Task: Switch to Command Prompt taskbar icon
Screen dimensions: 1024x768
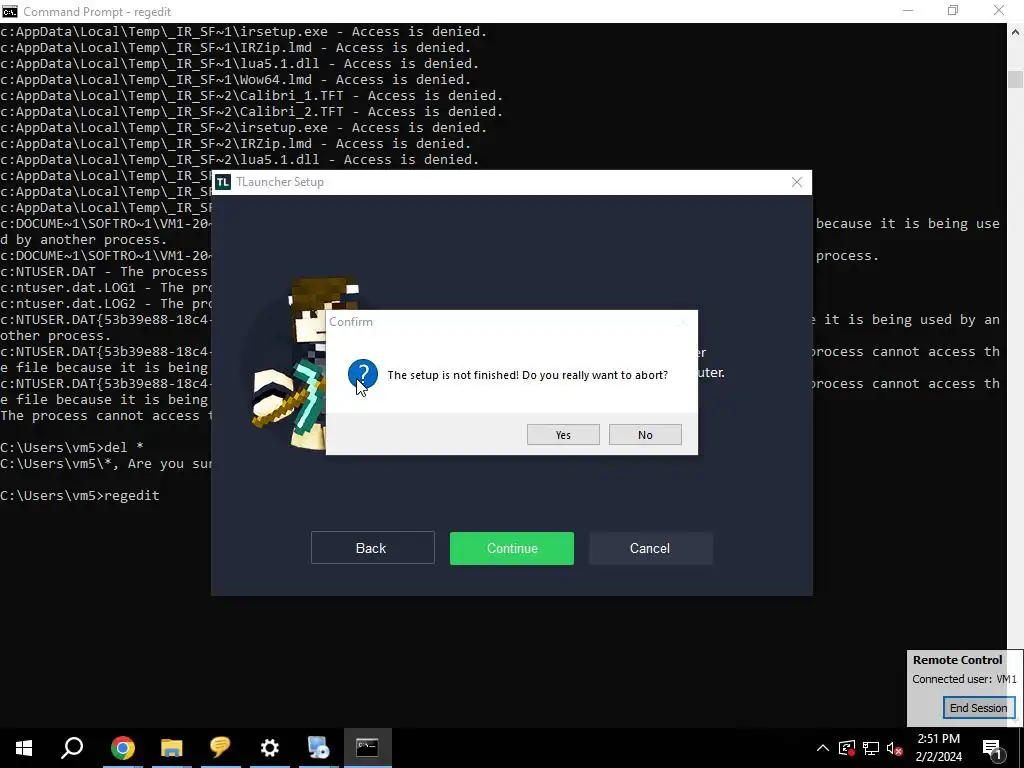Action: [367, 748]
